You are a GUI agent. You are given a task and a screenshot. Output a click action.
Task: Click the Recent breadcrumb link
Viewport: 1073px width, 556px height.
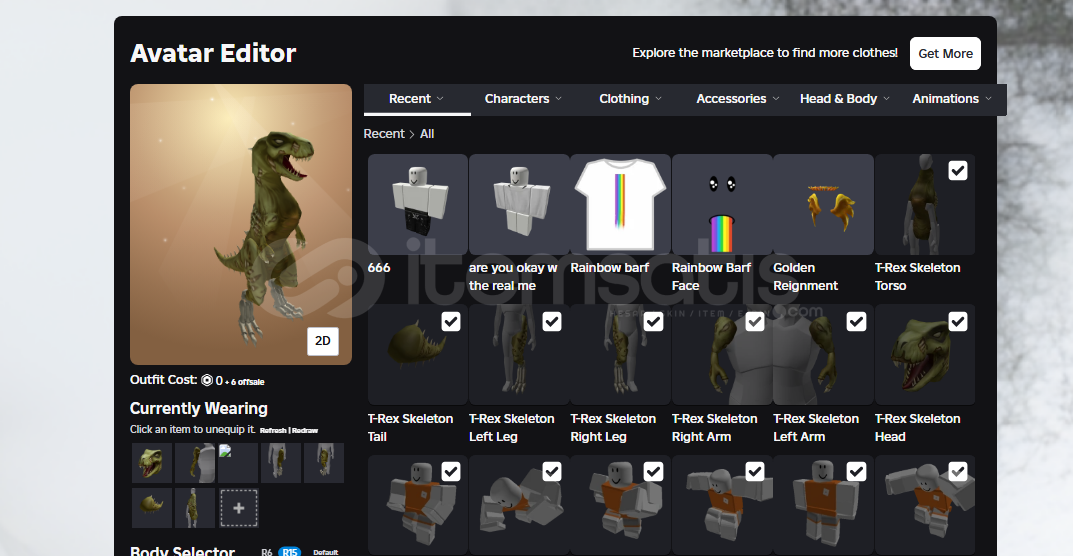point(384,134)
